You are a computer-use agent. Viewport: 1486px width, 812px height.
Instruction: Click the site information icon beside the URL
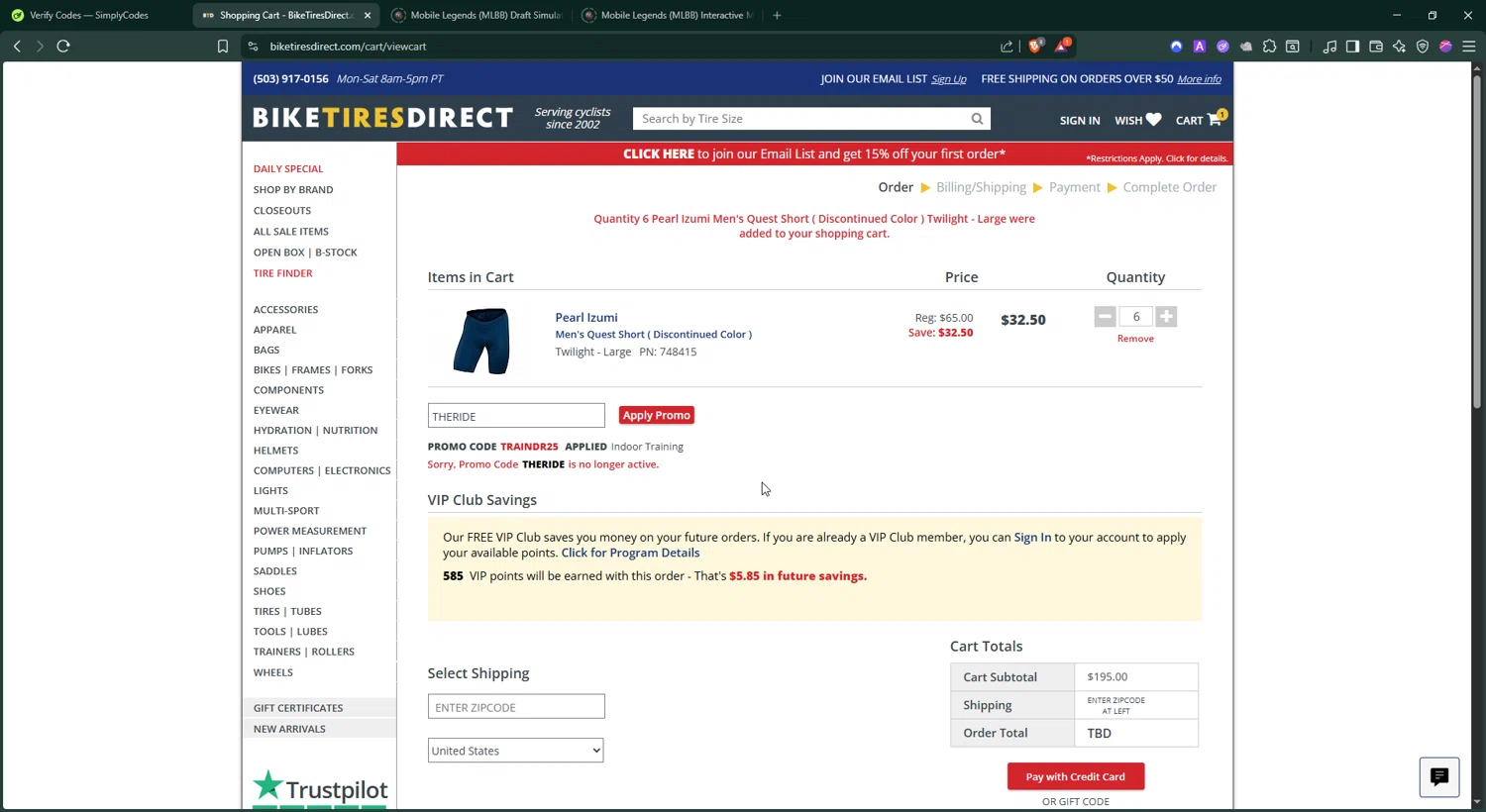point(254,47)
